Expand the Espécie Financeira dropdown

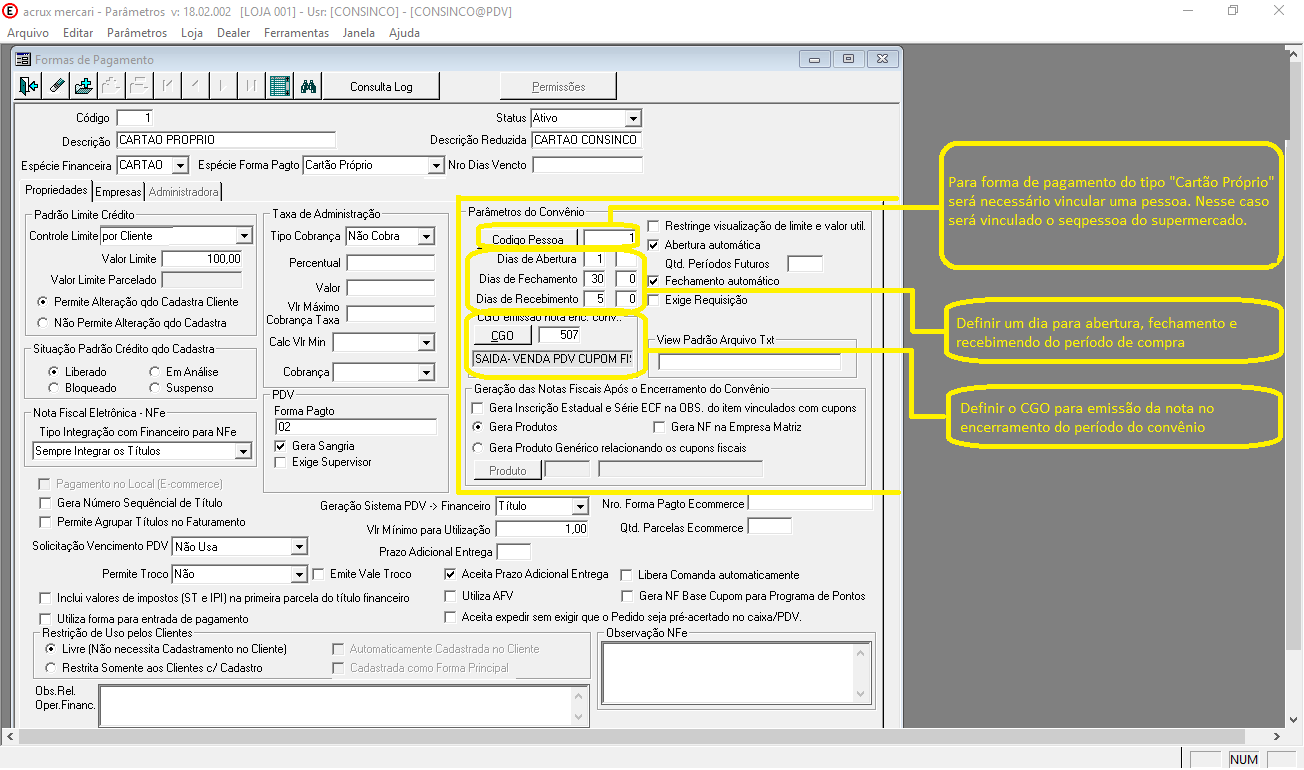(180, 165)
